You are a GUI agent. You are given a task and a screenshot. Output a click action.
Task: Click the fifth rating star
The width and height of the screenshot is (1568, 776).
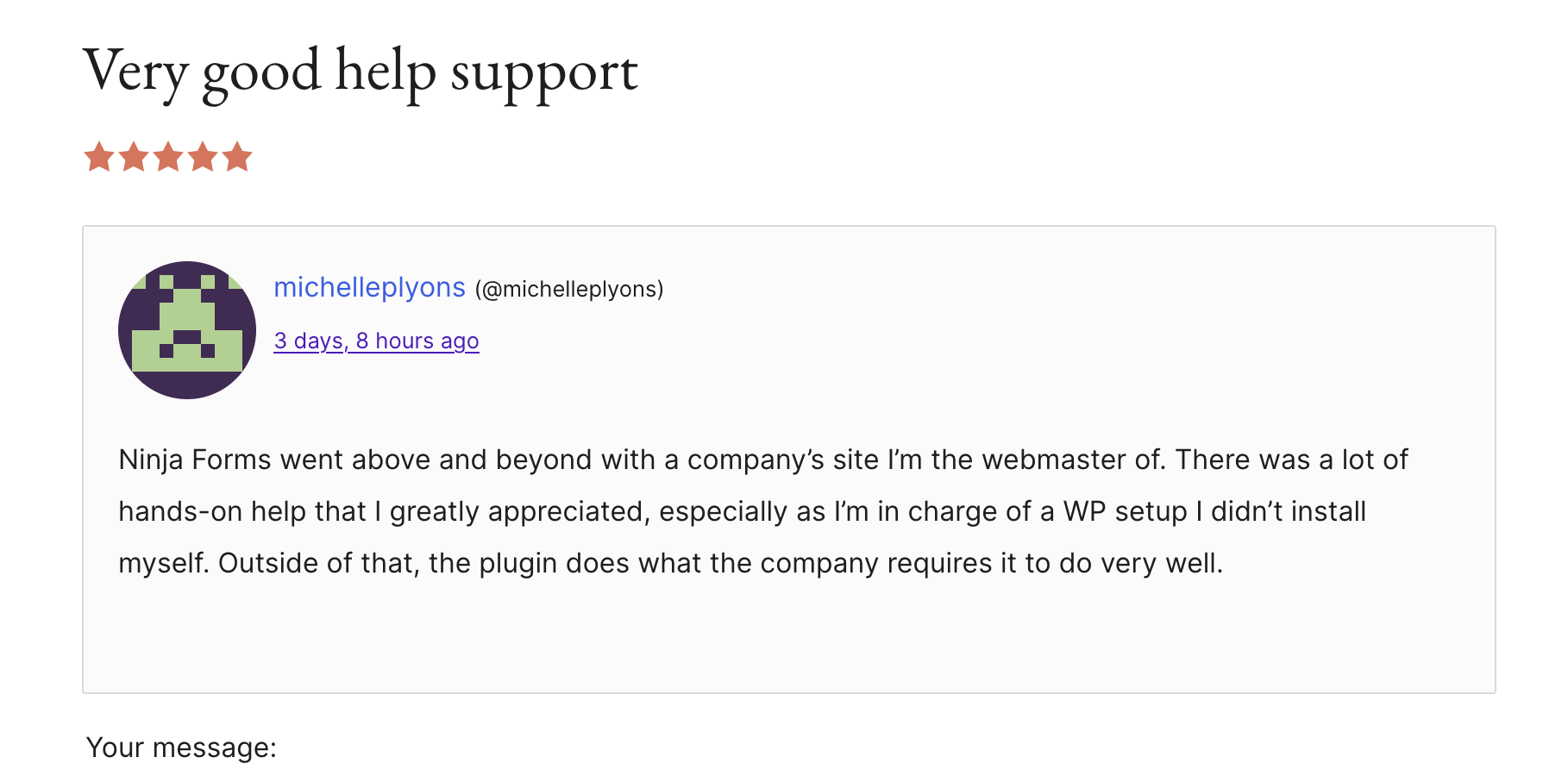click(237, 158)
